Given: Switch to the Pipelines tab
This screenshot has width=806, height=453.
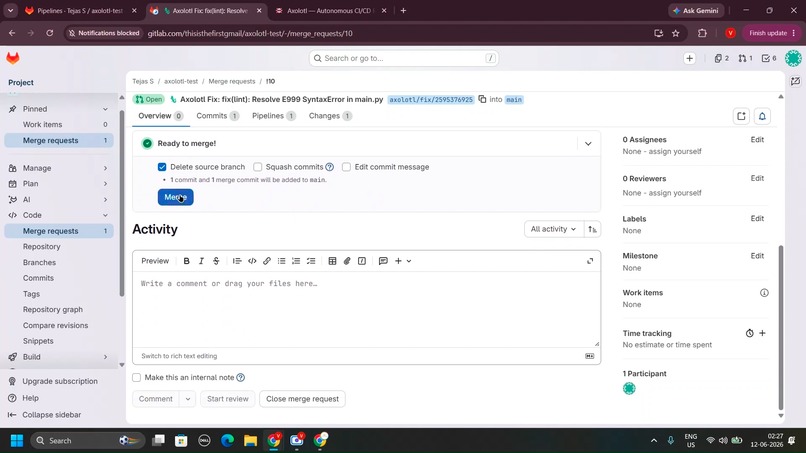Looking at the screenshot, I should pyautogui.click(x=273, y=116).
